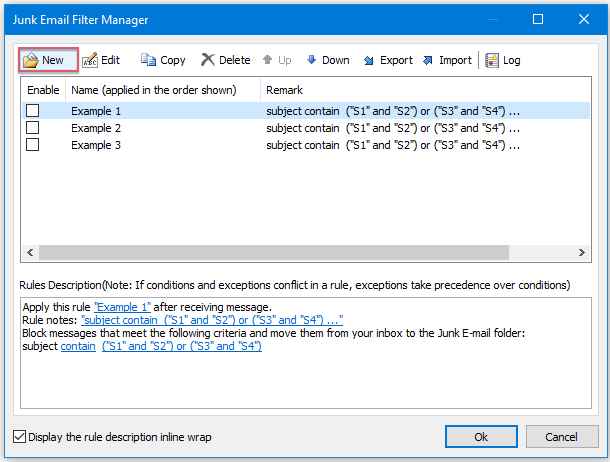Click the left arrow of horizontal scrollbar
Screen dimensions: 610x462
30,252
